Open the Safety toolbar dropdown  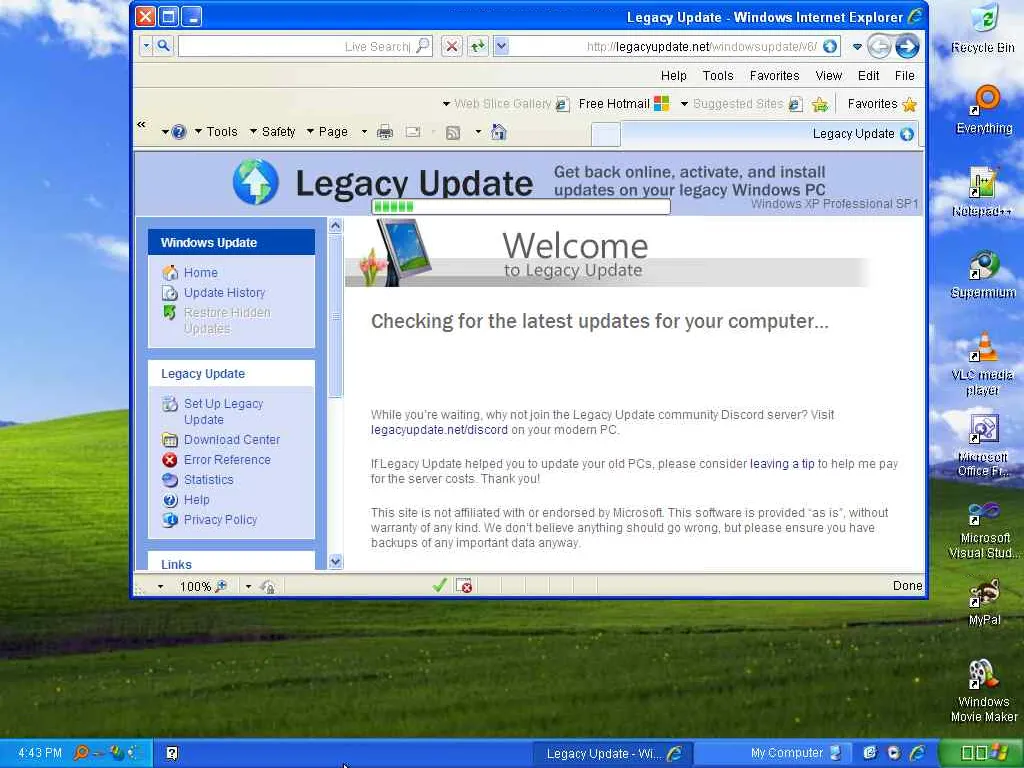(x=273, y=132)
